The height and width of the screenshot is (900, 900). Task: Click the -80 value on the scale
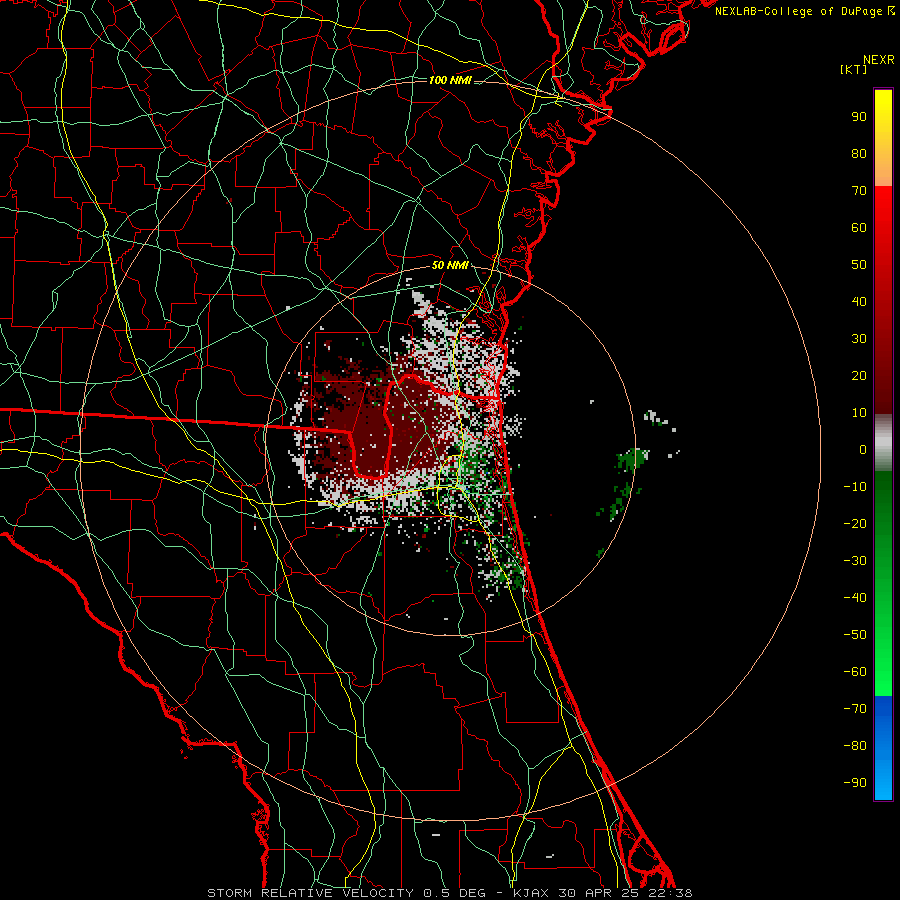[855, 746]
